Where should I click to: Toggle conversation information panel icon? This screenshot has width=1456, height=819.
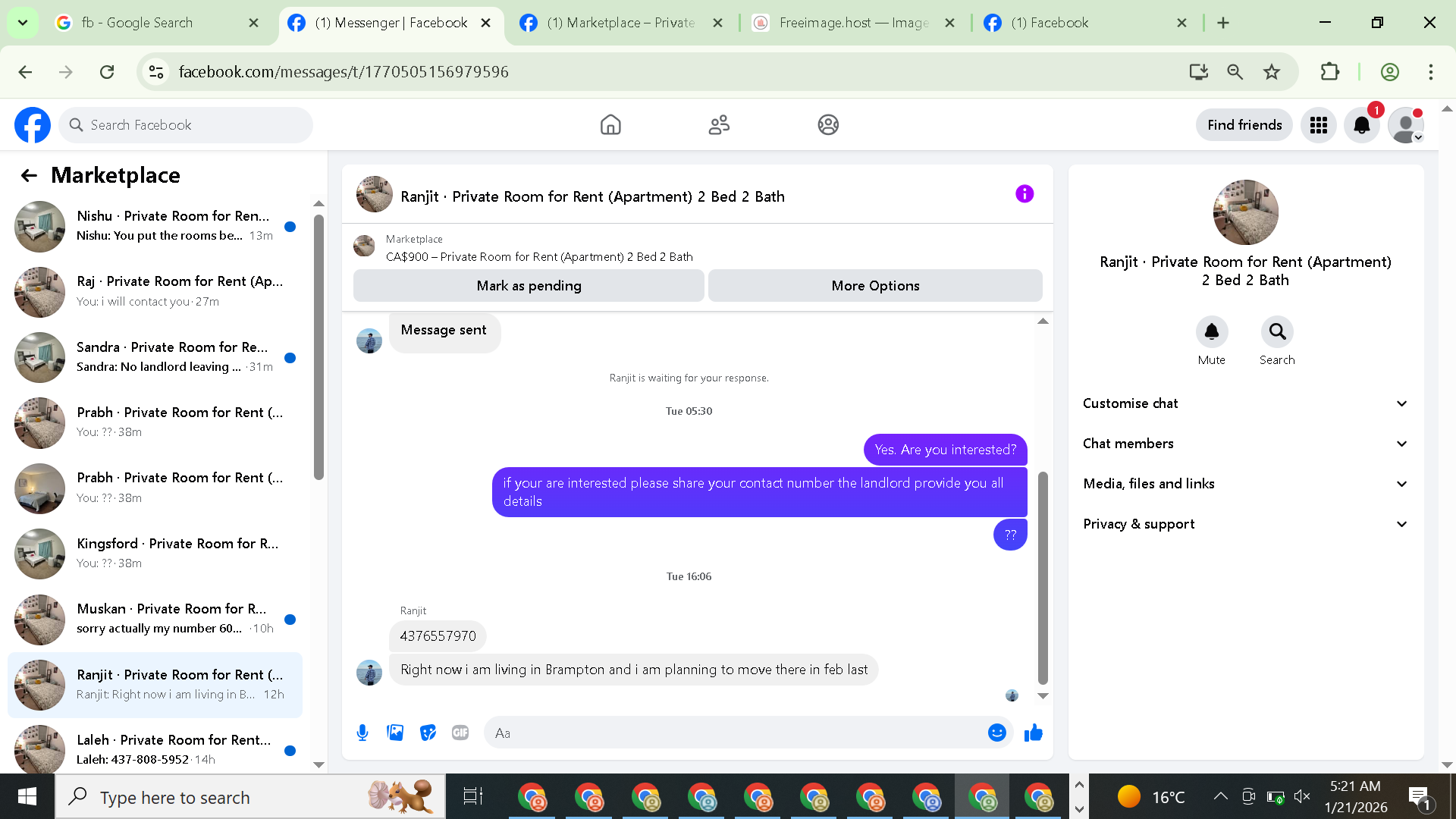(1025, 194)
